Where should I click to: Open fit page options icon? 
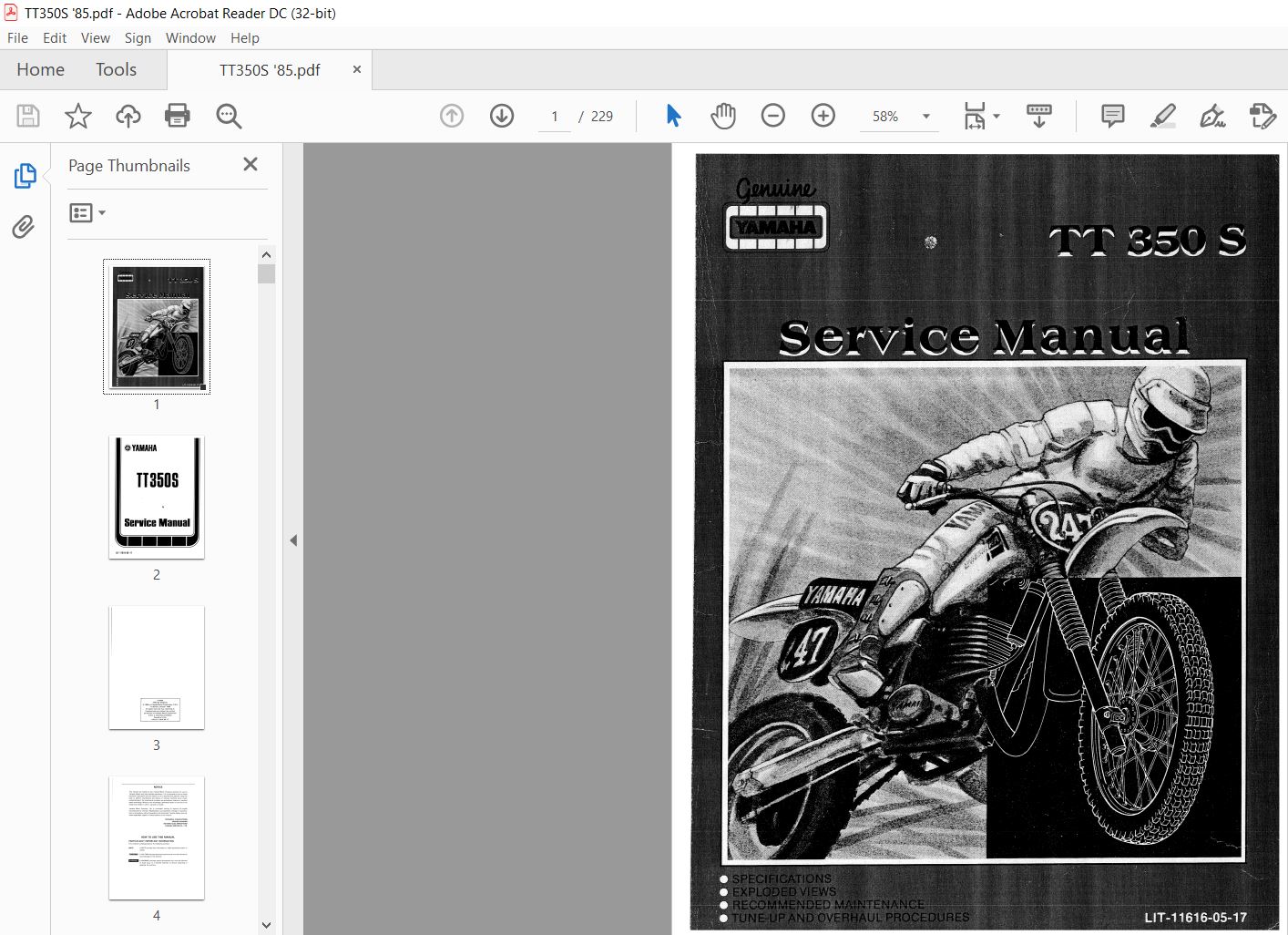tap(975, 116)
